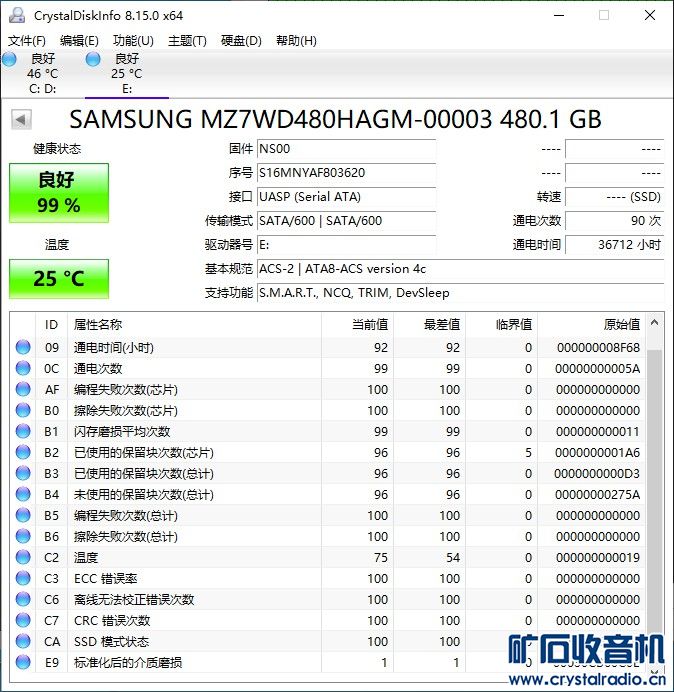Viewport: 674px width, 692px height.
Task: Select the row CRC 错误次数
Action: [x=328, y=621]
